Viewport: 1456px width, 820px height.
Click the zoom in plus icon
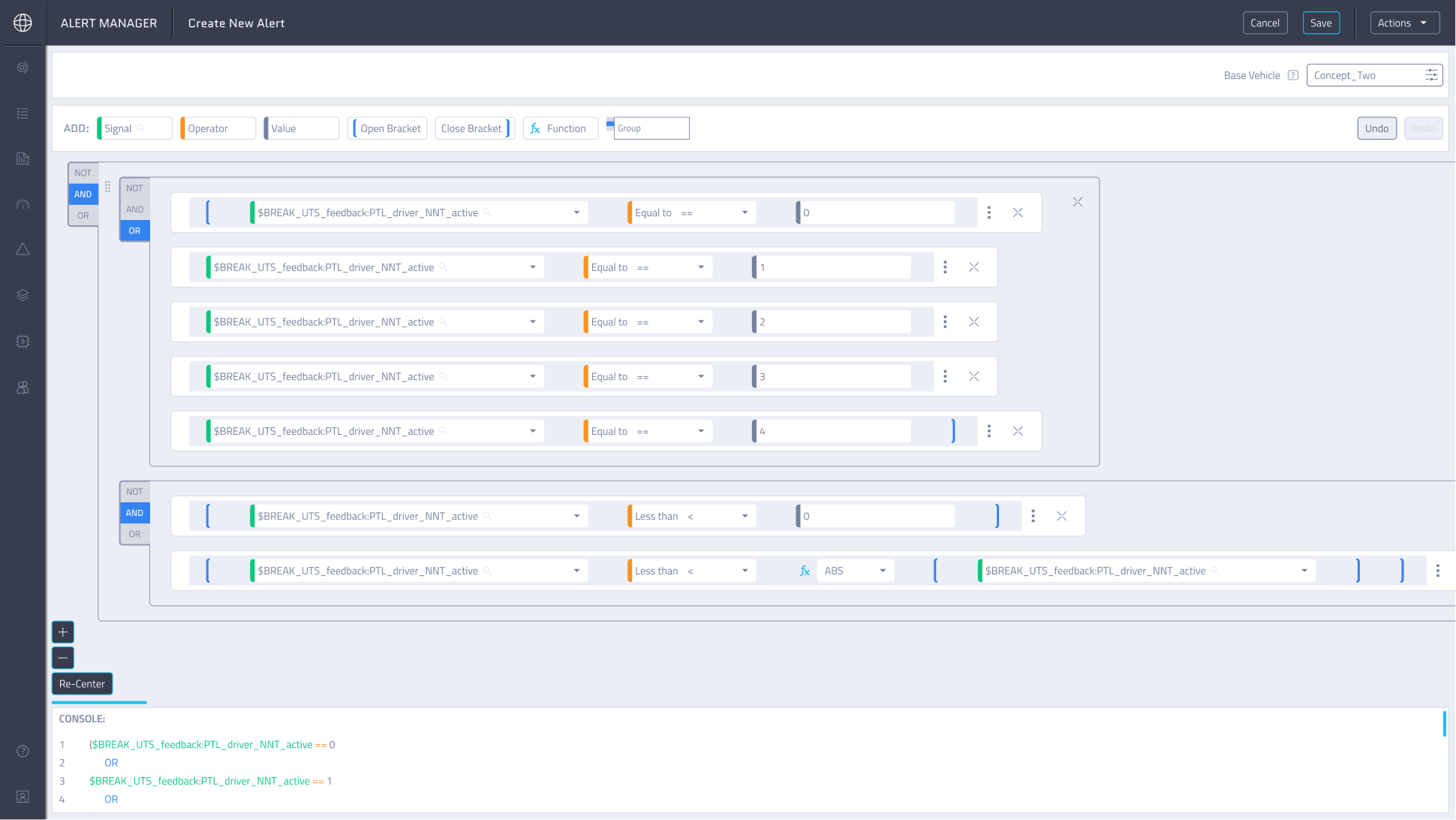[63, 632]
